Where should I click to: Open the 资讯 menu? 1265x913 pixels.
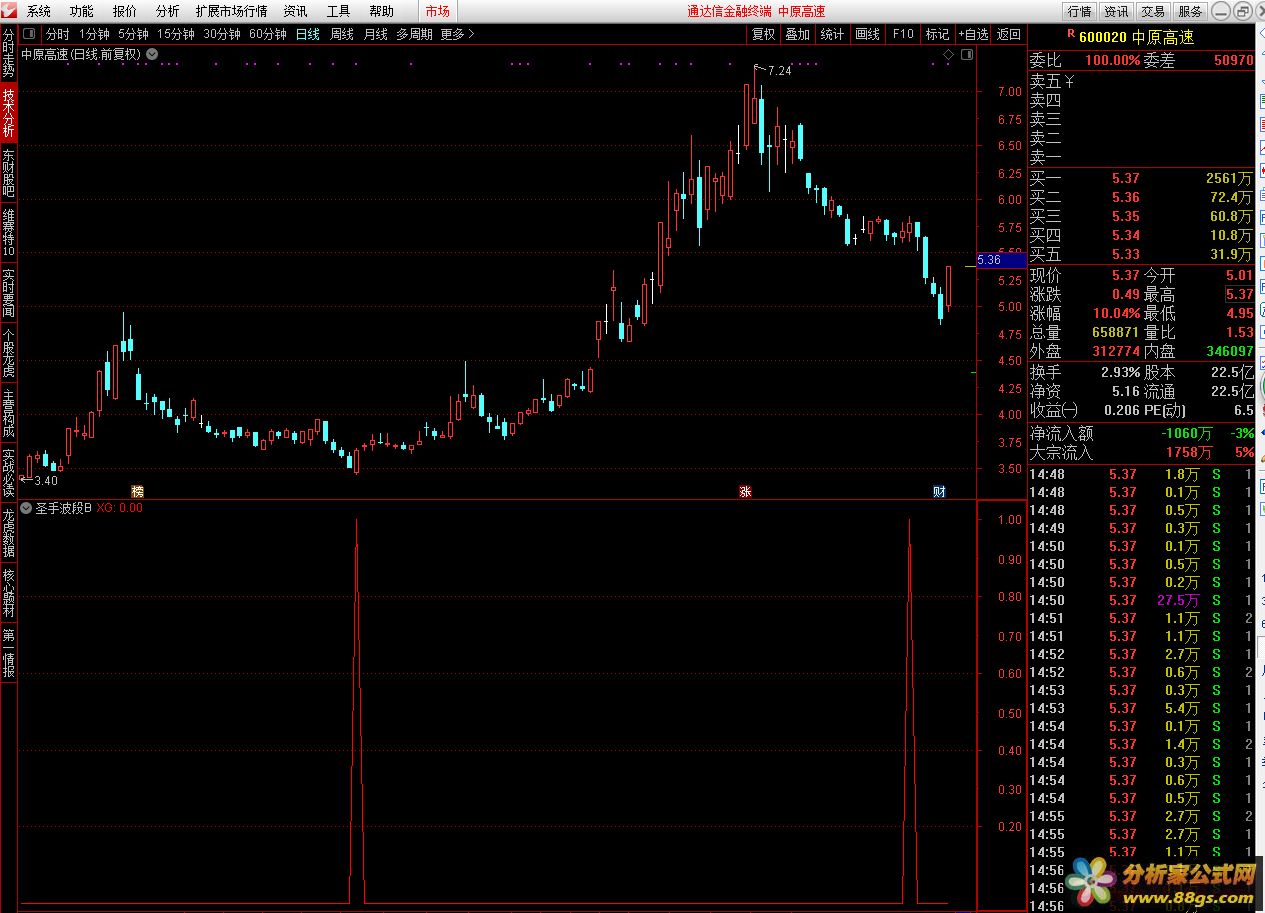(295, 11)
